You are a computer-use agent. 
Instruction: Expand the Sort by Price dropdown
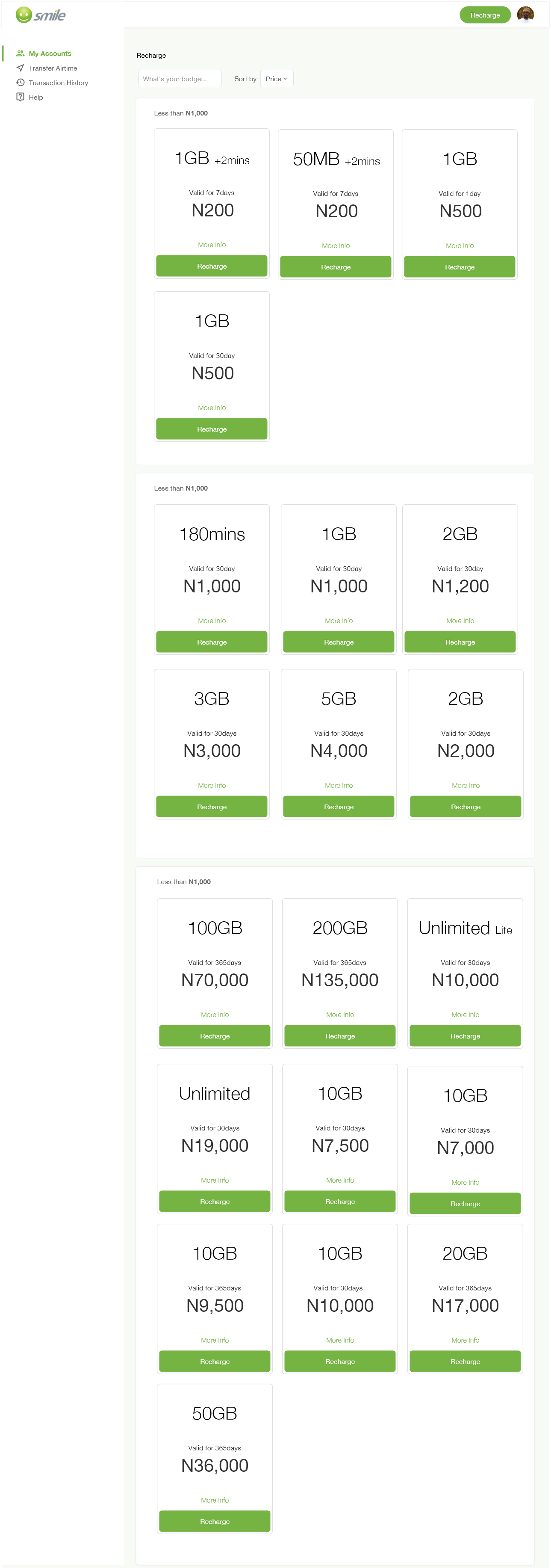[x=276, y=79]
